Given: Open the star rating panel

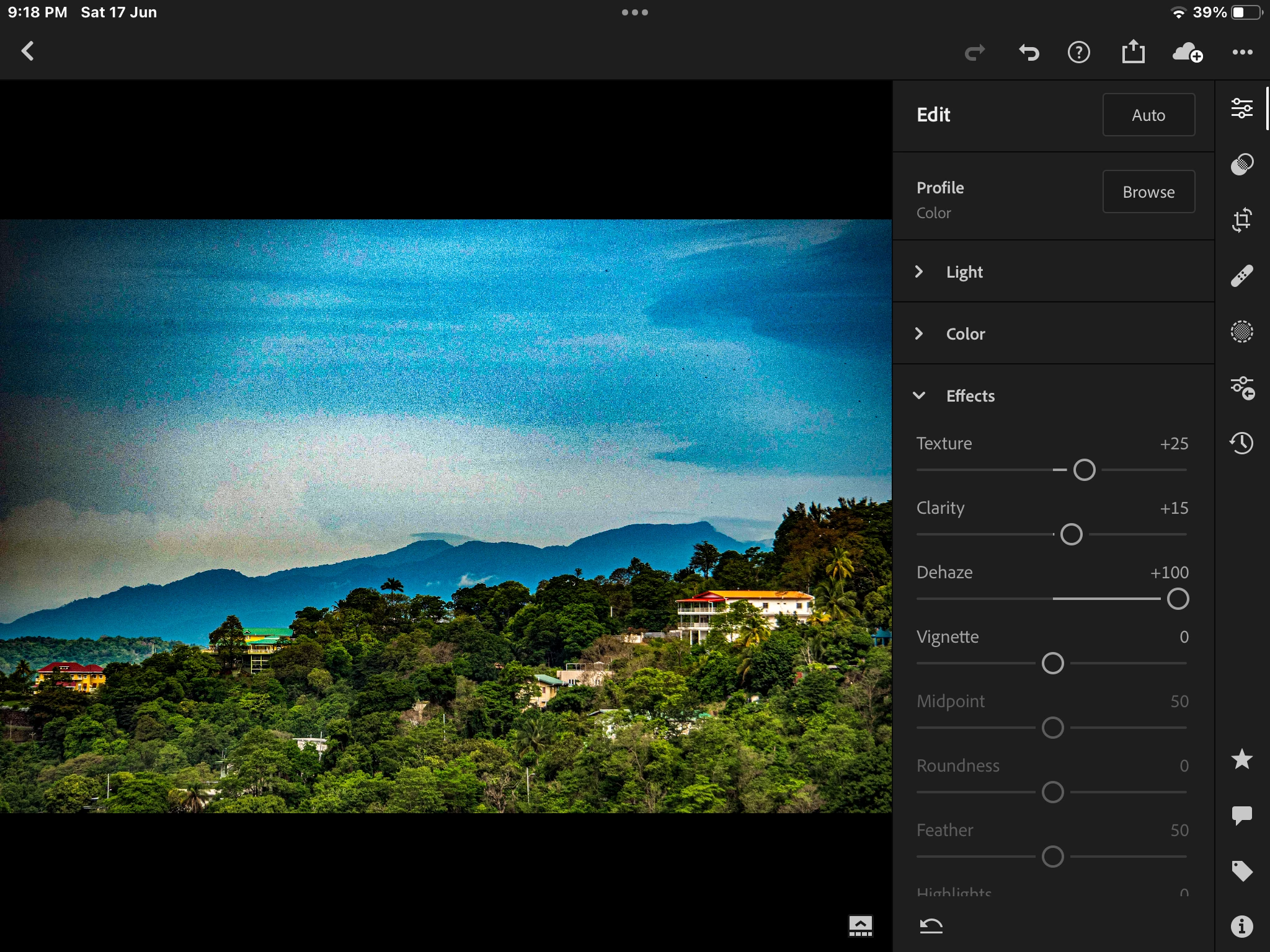Looking at the screenshot, I should 1241,759.
